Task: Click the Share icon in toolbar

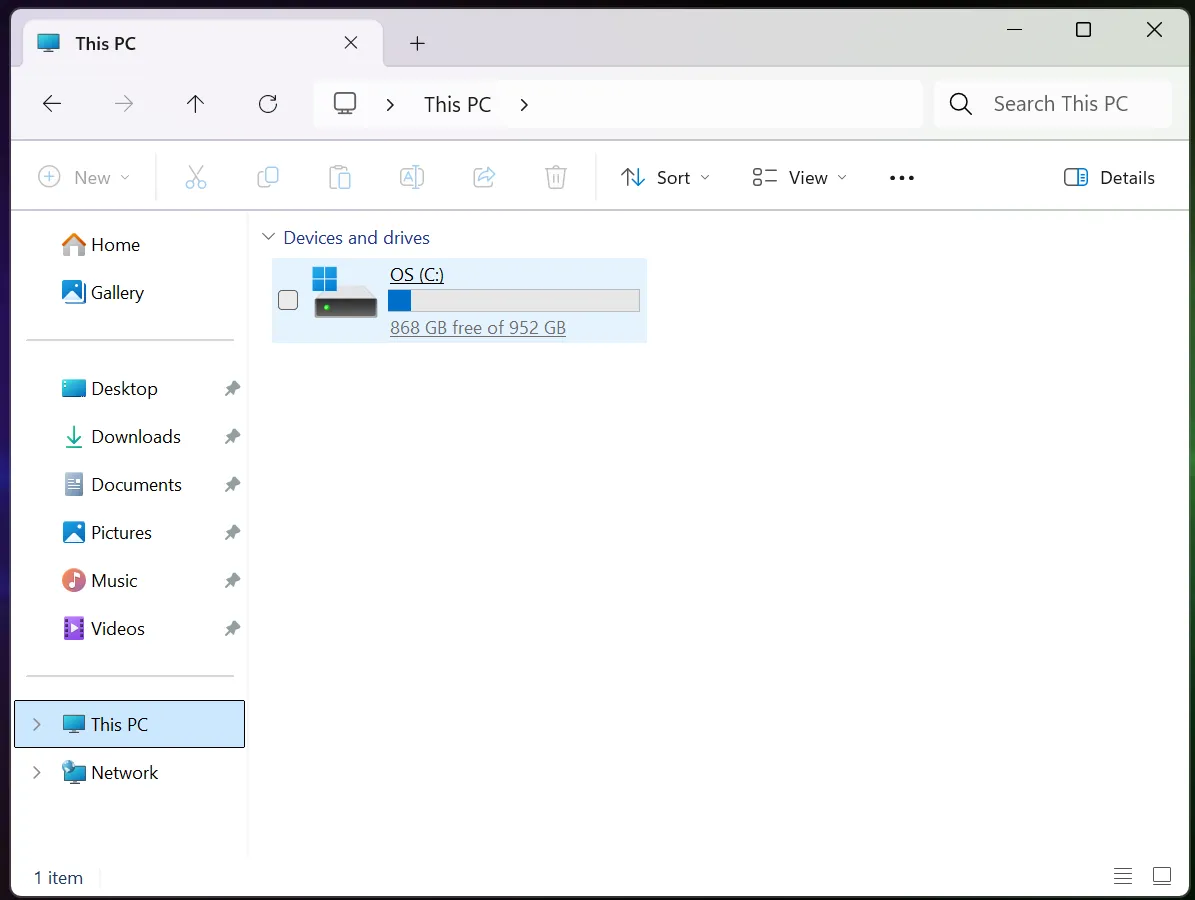Action: [x=484, y=178]
